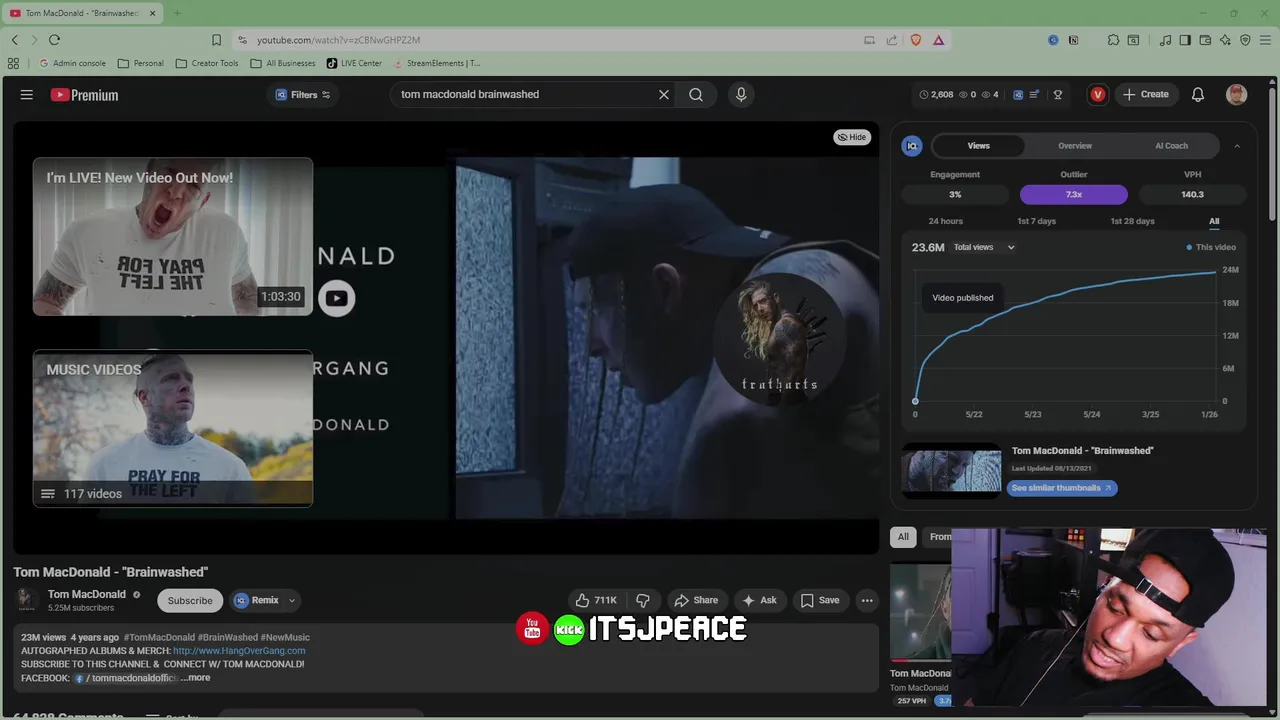Select the 1st 7 days range tab
Image resolution: width=1280 pixels, height=720 pixels.
tap(1036, 221)
